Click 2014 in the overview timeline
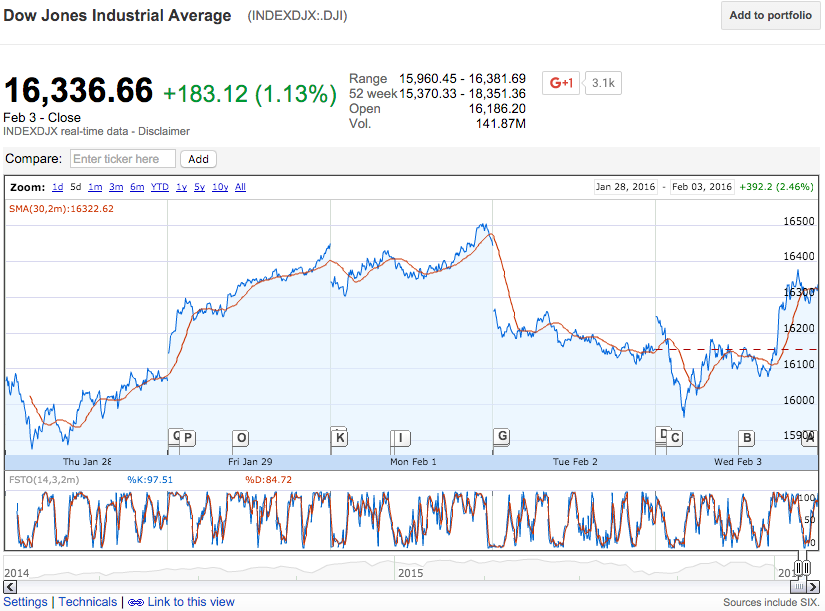The width and height of the screenshot is (825, 611). [x=17, y=573]
